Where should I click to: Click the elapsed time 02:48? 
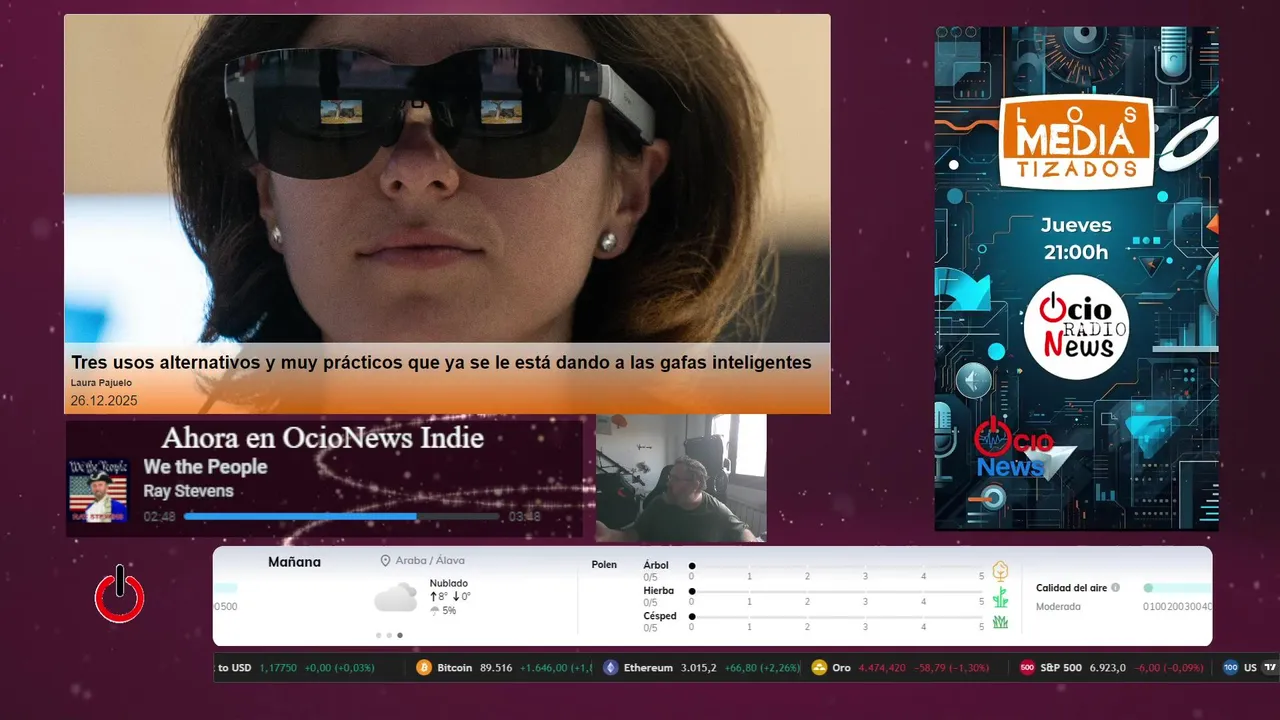pyautogui.click(x=160, y=517)
